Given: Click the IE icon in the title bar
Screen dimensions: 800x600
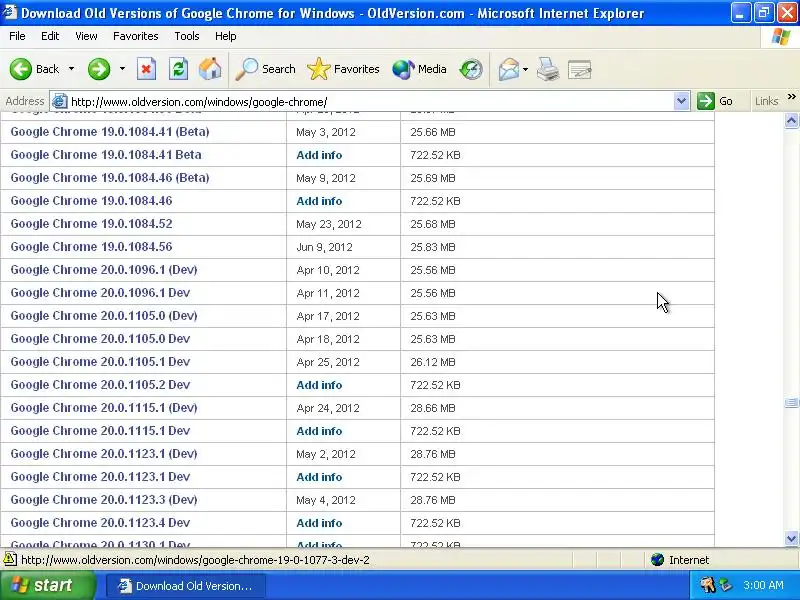Looking at the screenshot, I should 9,12.
